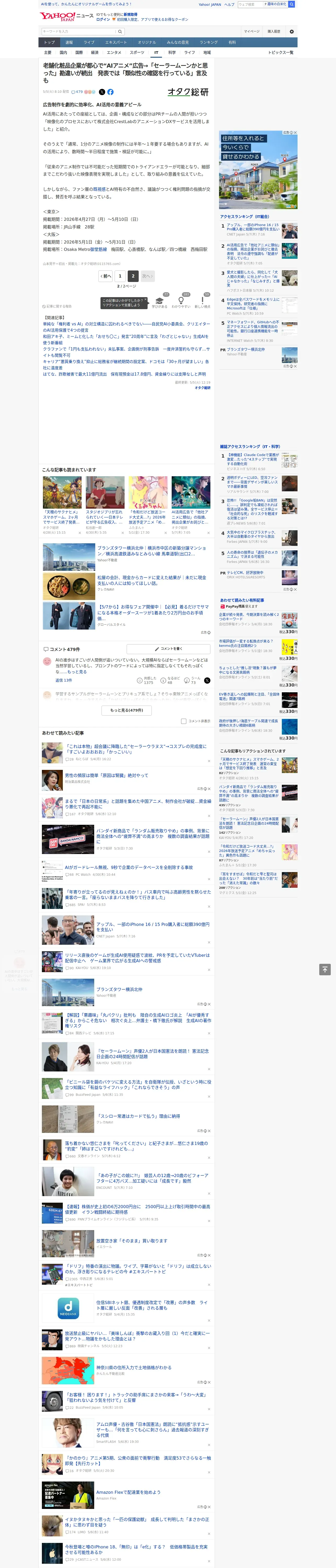Viewport: 336px width, 1568px height.
Task: Click 共感した reaction on first comment
Action: (x=147, y=680)
